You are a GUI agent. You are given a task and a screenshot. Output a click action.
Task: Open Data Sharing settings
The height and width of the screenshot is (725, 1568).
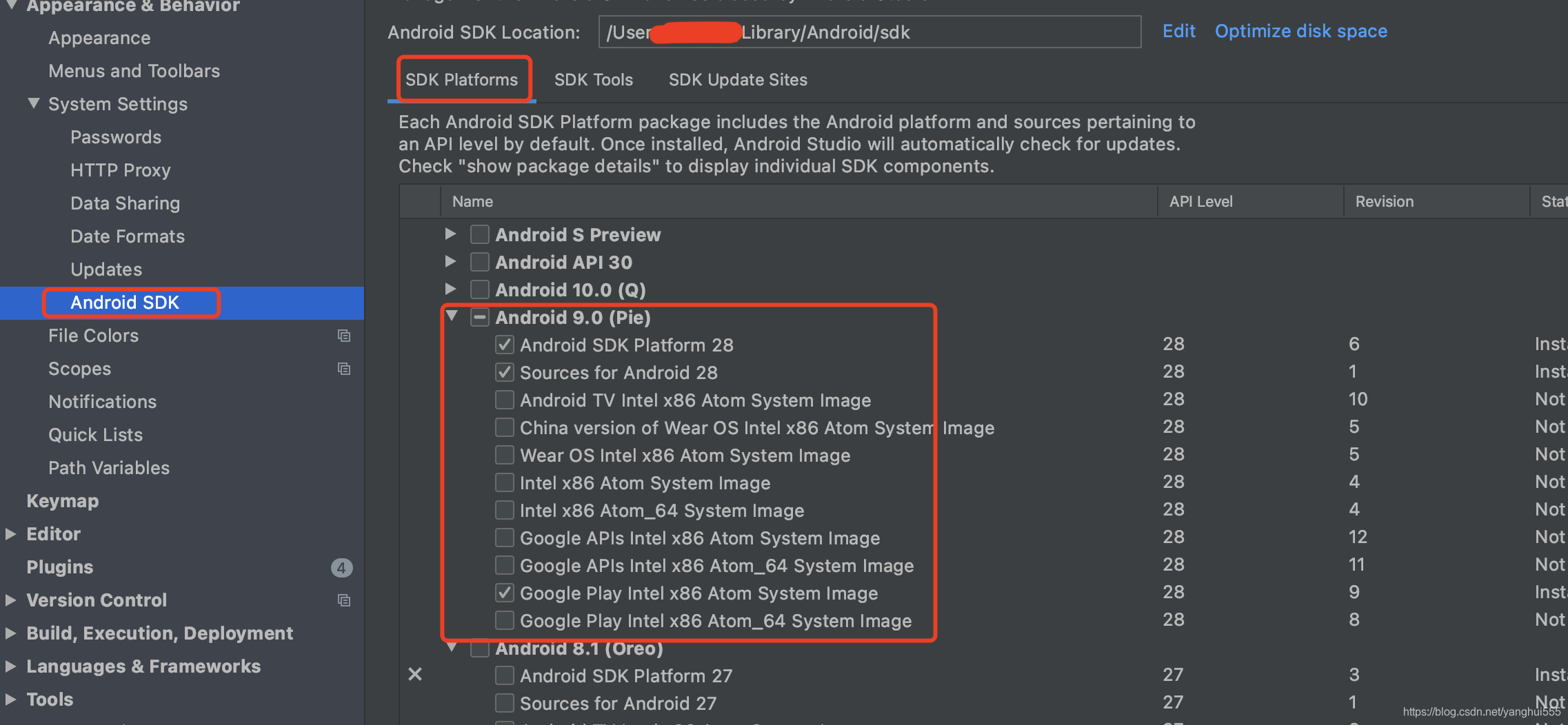tap(125, 203)
